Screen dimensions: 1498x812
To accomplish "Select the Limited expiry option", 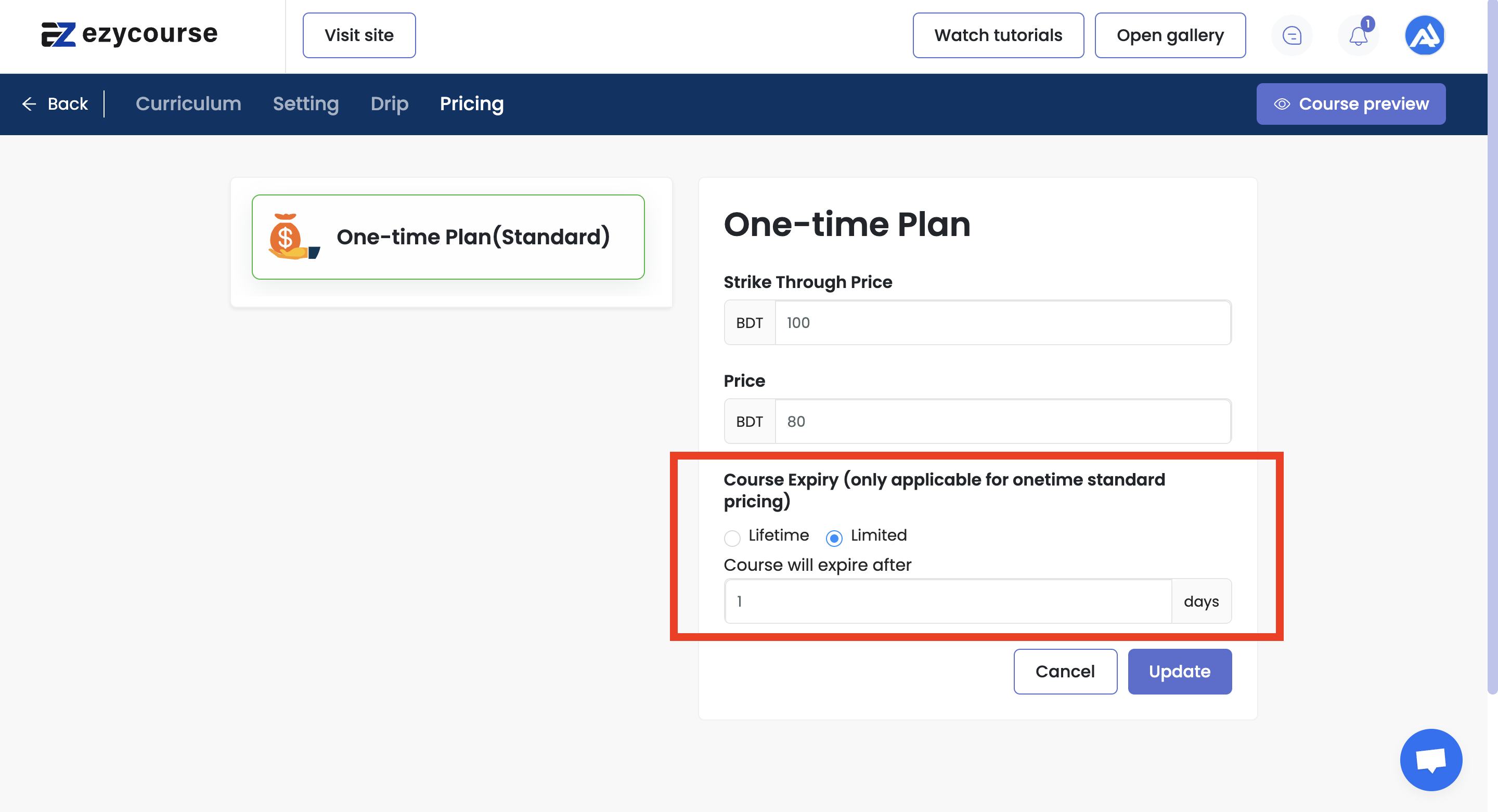I will [834, 538].
